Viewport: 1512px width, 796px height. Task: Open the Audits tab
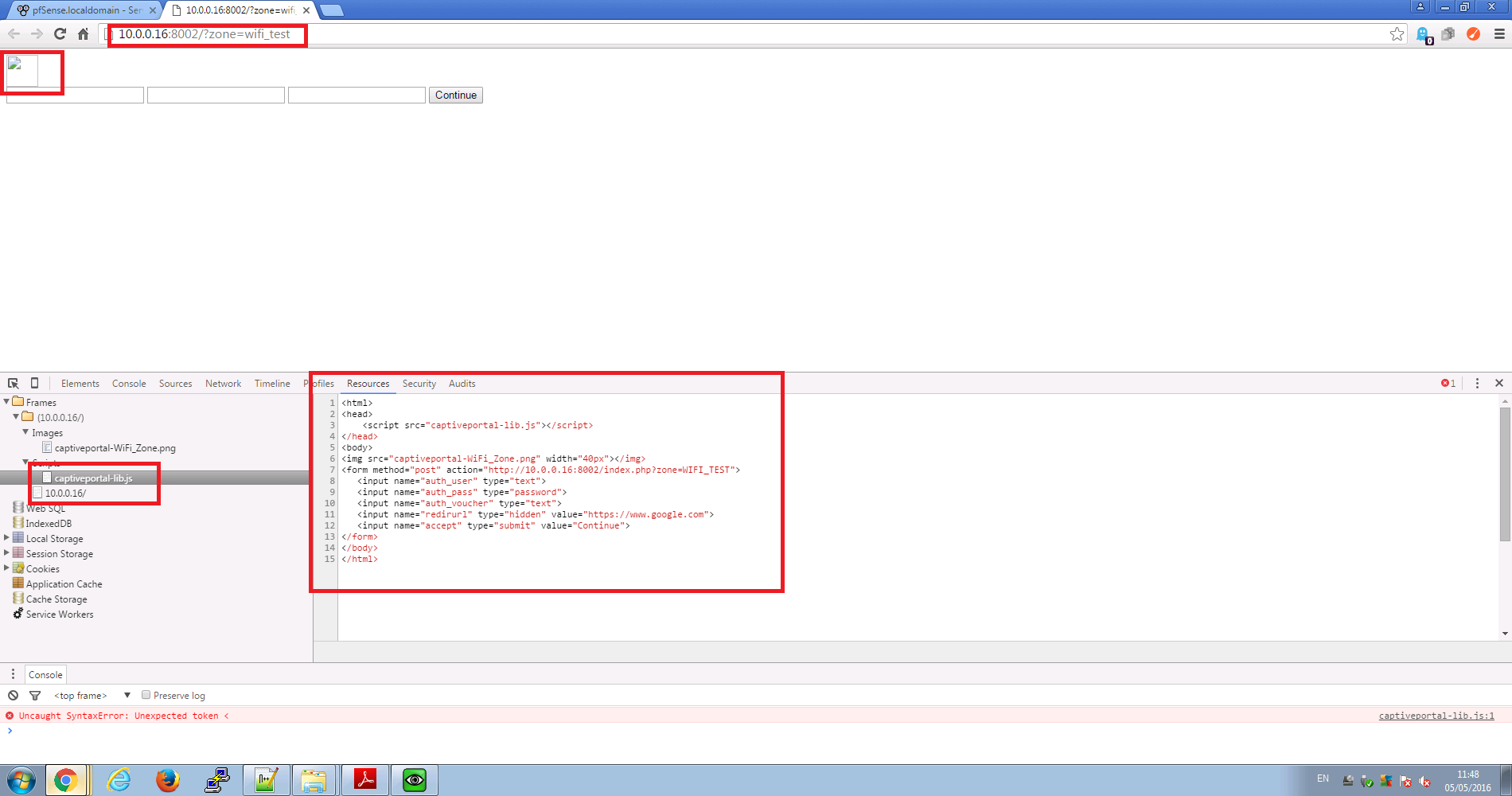pyautogui.click(x=462, y=383)
